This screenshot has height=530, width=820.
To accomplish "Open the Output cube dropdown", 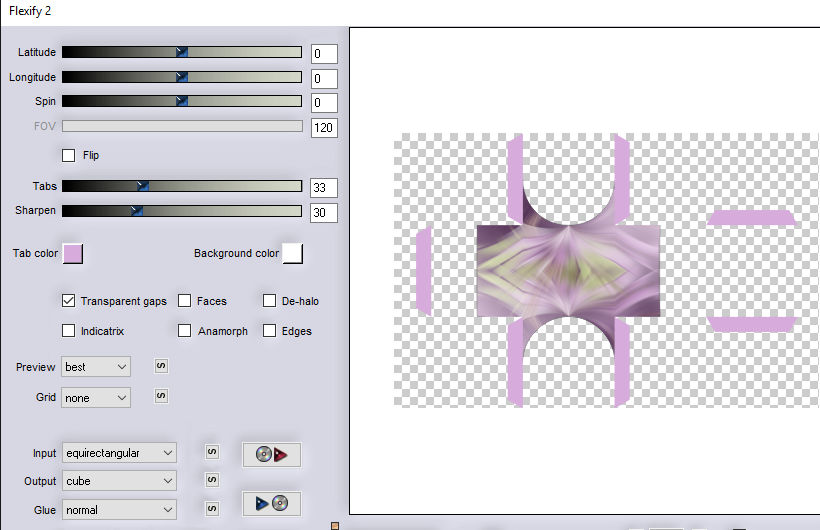I will tap(119, 481).
